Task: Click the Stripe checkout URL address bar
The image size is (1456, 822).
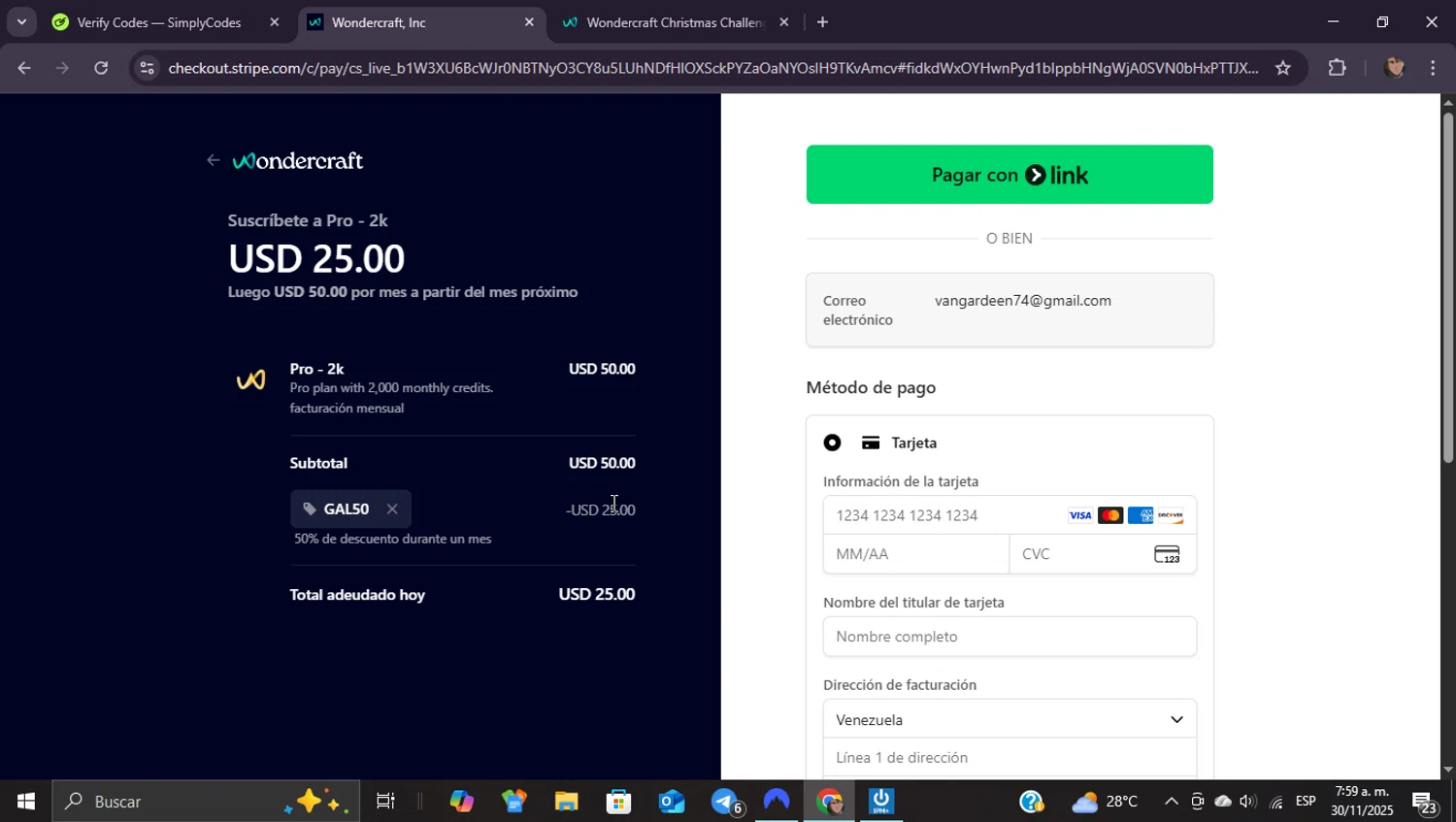Action: point(713,68)
